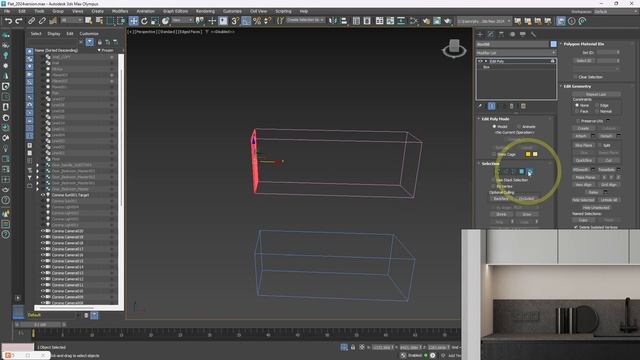640x360 pixels.
Task: Activate the Select and Scale tool
Action: 155,21
